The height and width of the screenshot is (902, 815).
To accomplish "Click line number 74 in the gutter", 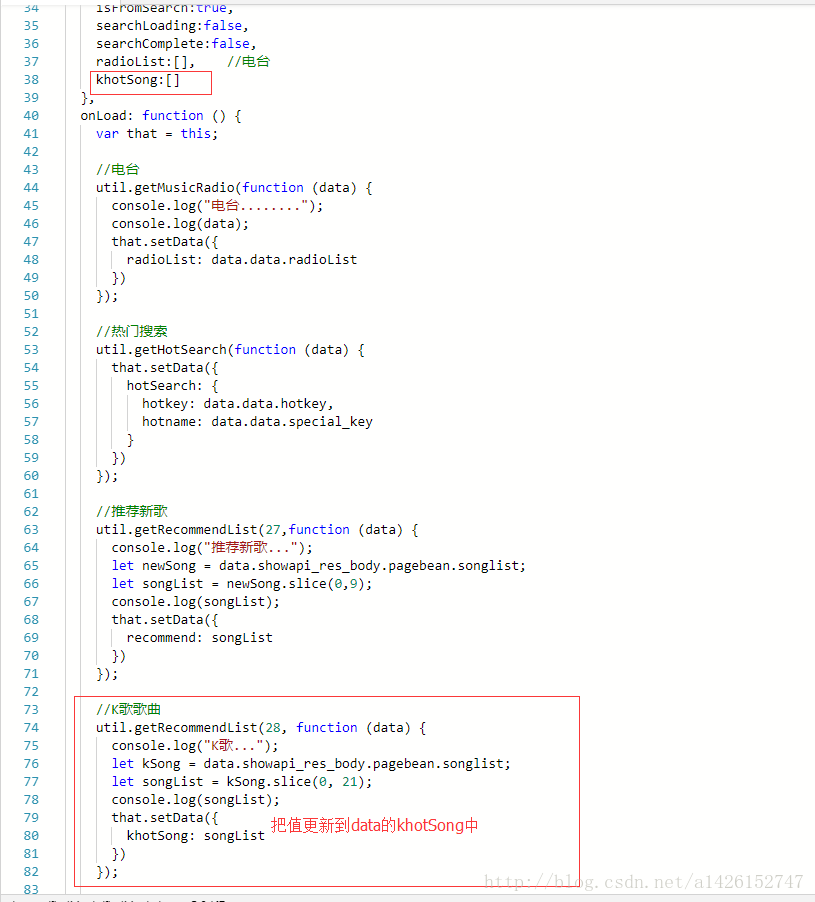I will [31, 728].
